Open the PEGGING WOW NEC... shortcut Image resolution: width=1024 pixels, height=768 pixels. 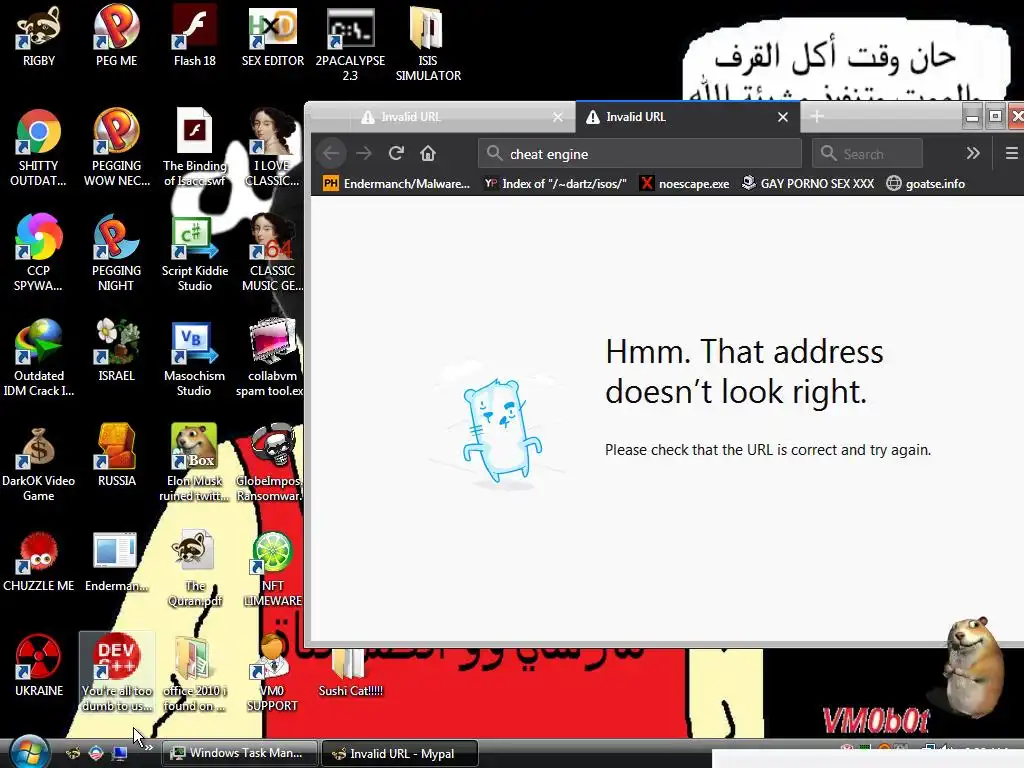116,148
